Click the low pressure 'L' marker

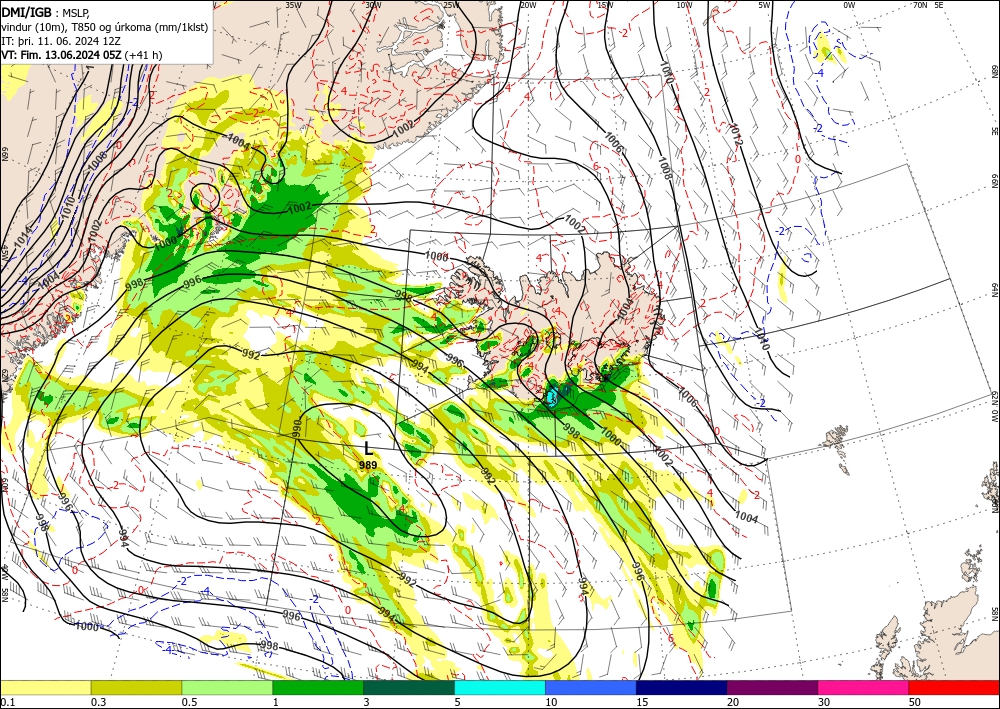tap(368, 448)
